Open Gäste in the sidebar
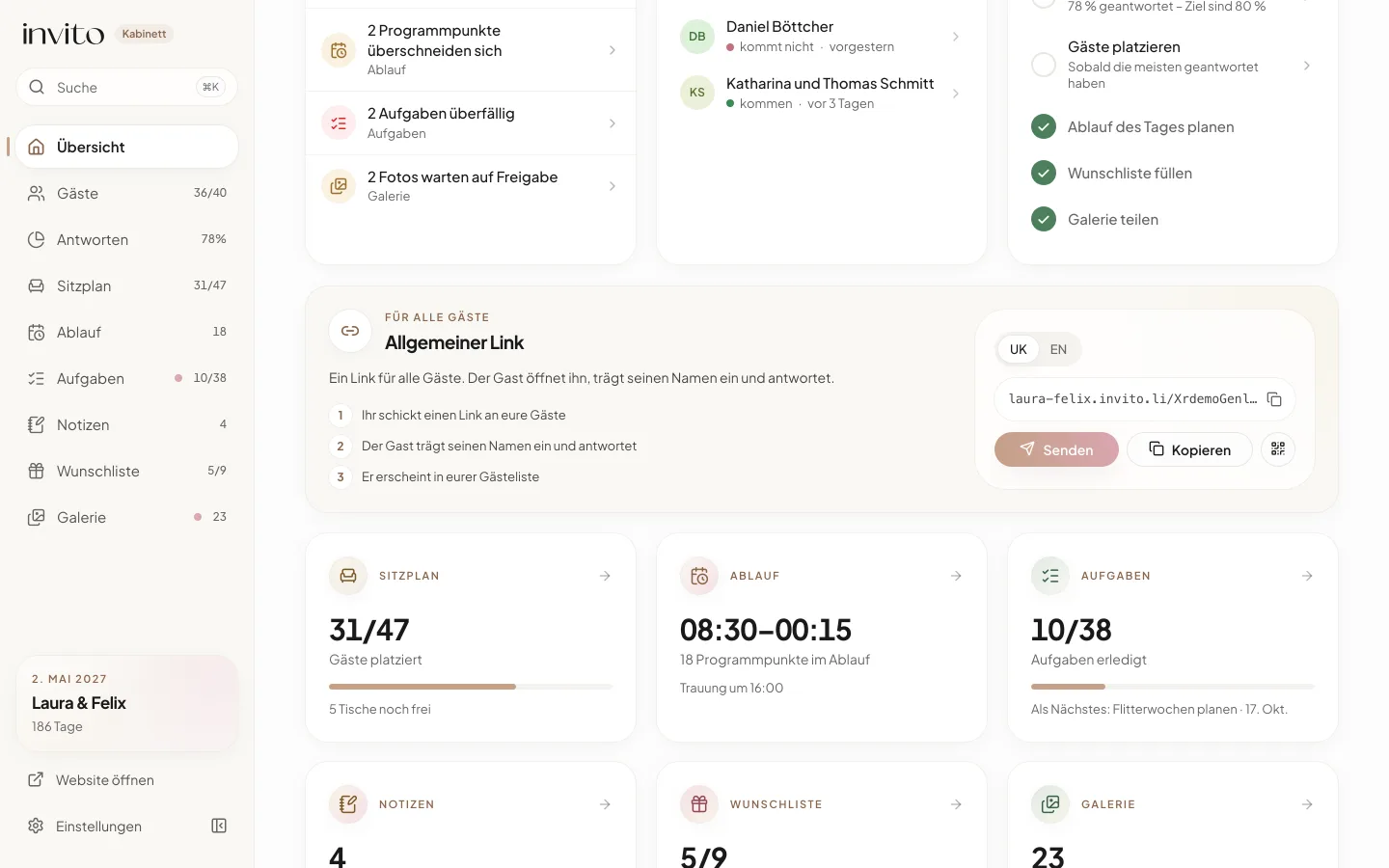The width and height of the screenshot is (1389, 868). click(127, 194)
